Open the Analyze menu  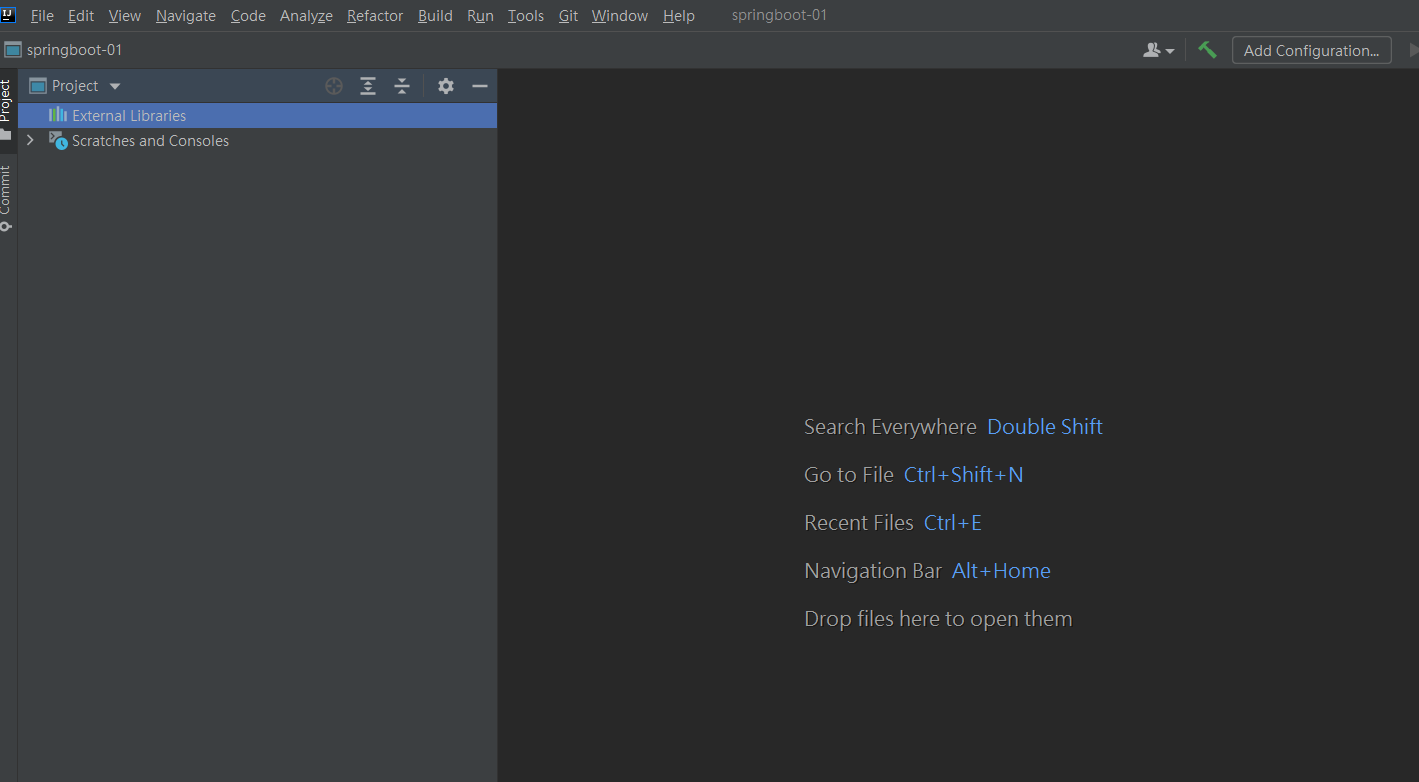306,16
